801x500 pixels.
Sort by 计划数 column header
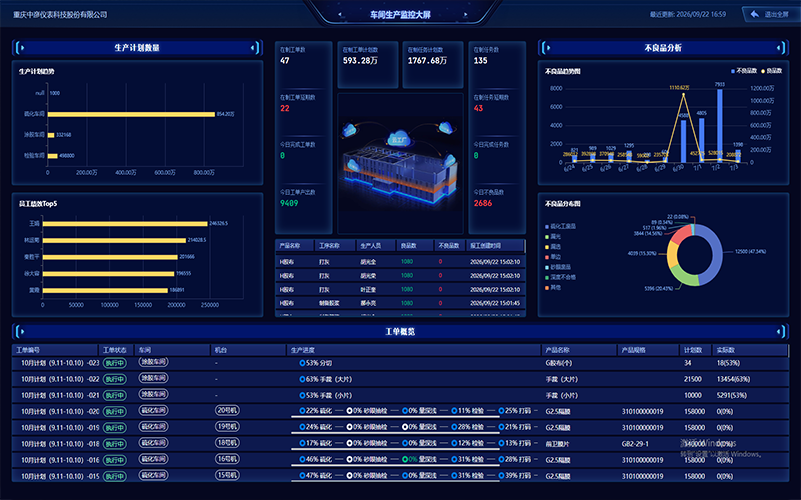click(695, 350)
